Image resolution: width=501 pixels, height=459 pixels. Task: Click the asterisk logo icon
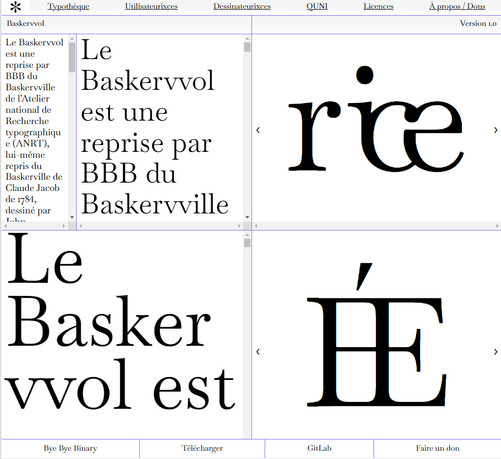point(15,7)
